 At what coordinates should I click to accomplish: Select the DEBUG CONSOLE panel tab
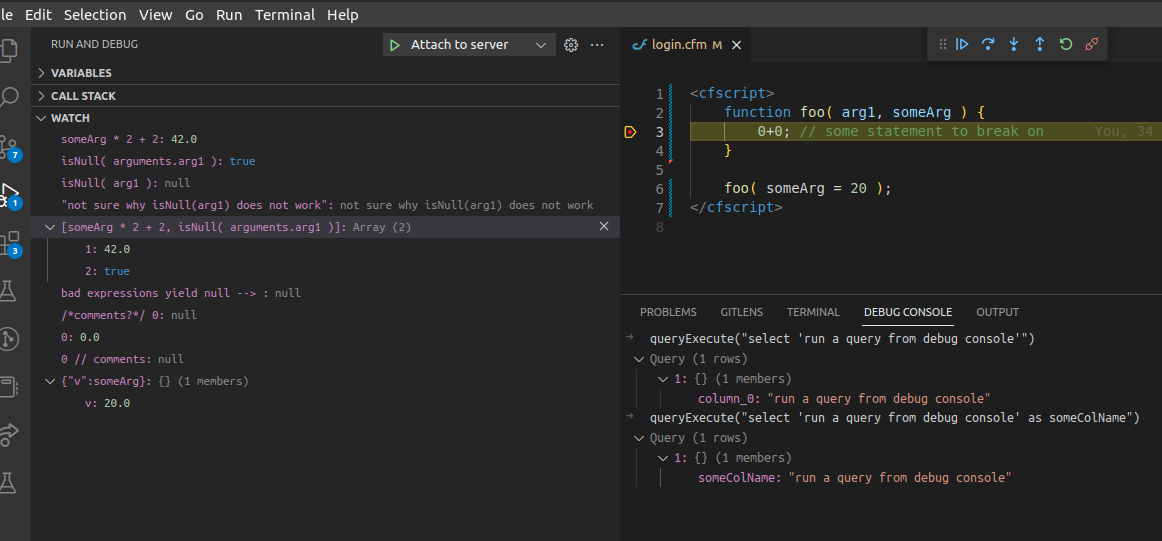coord(908,312)
